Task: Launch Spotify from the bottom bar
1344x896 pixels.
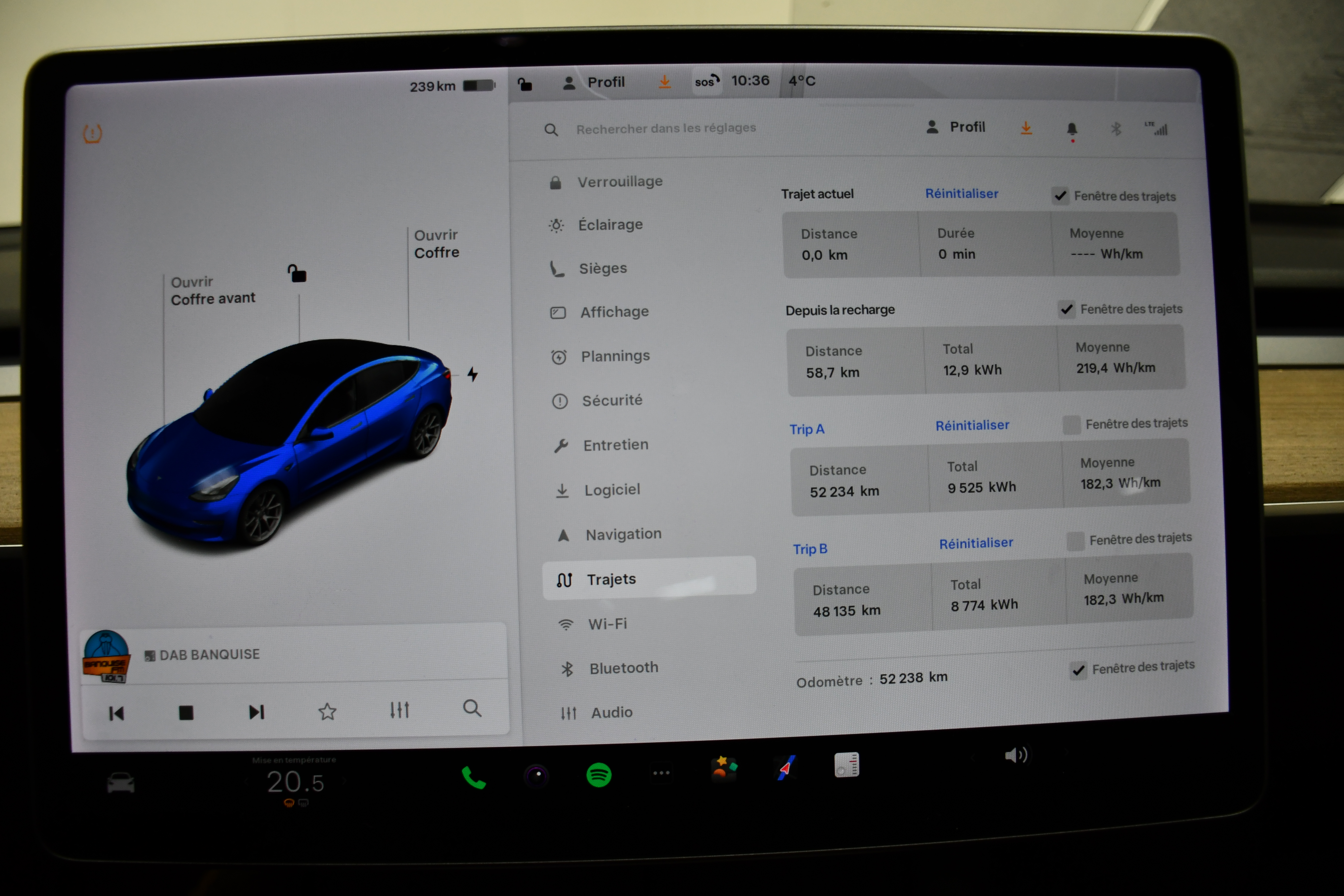Action: (598, 775)
